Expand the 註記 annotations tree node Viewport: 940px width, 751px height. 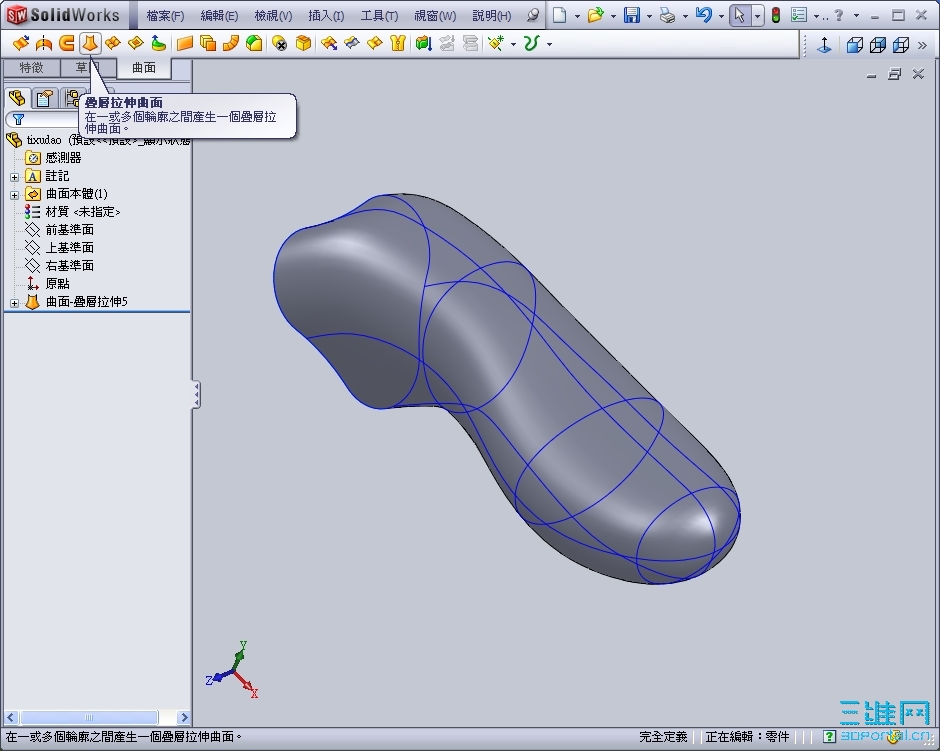(14, 177)
